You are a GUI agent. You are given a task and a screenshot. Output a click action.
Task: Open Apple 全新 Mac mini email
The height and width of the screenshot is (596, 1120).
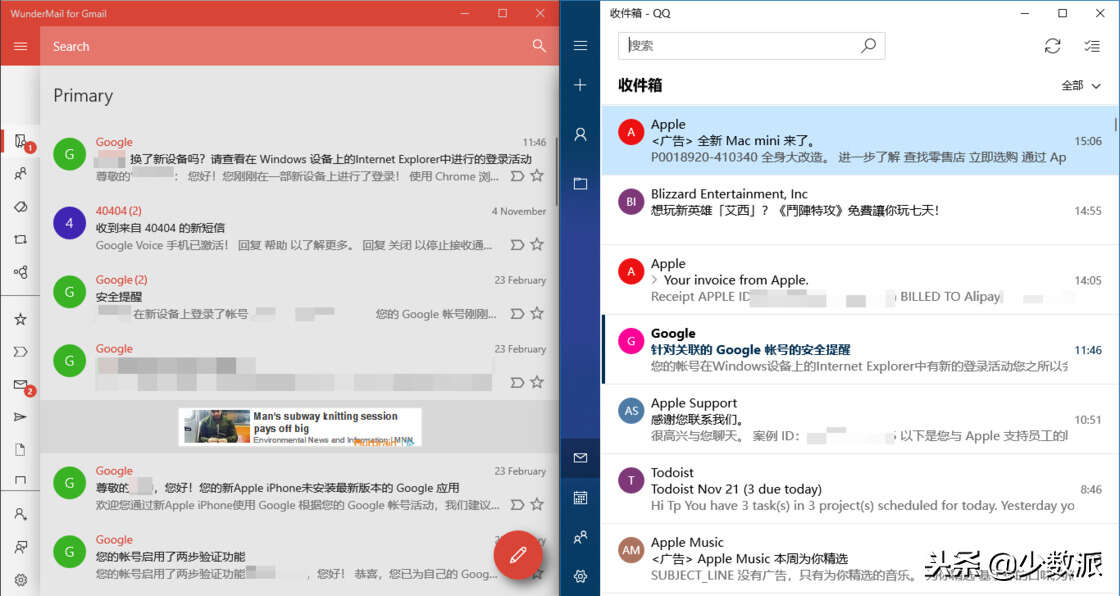pos(859,141)
